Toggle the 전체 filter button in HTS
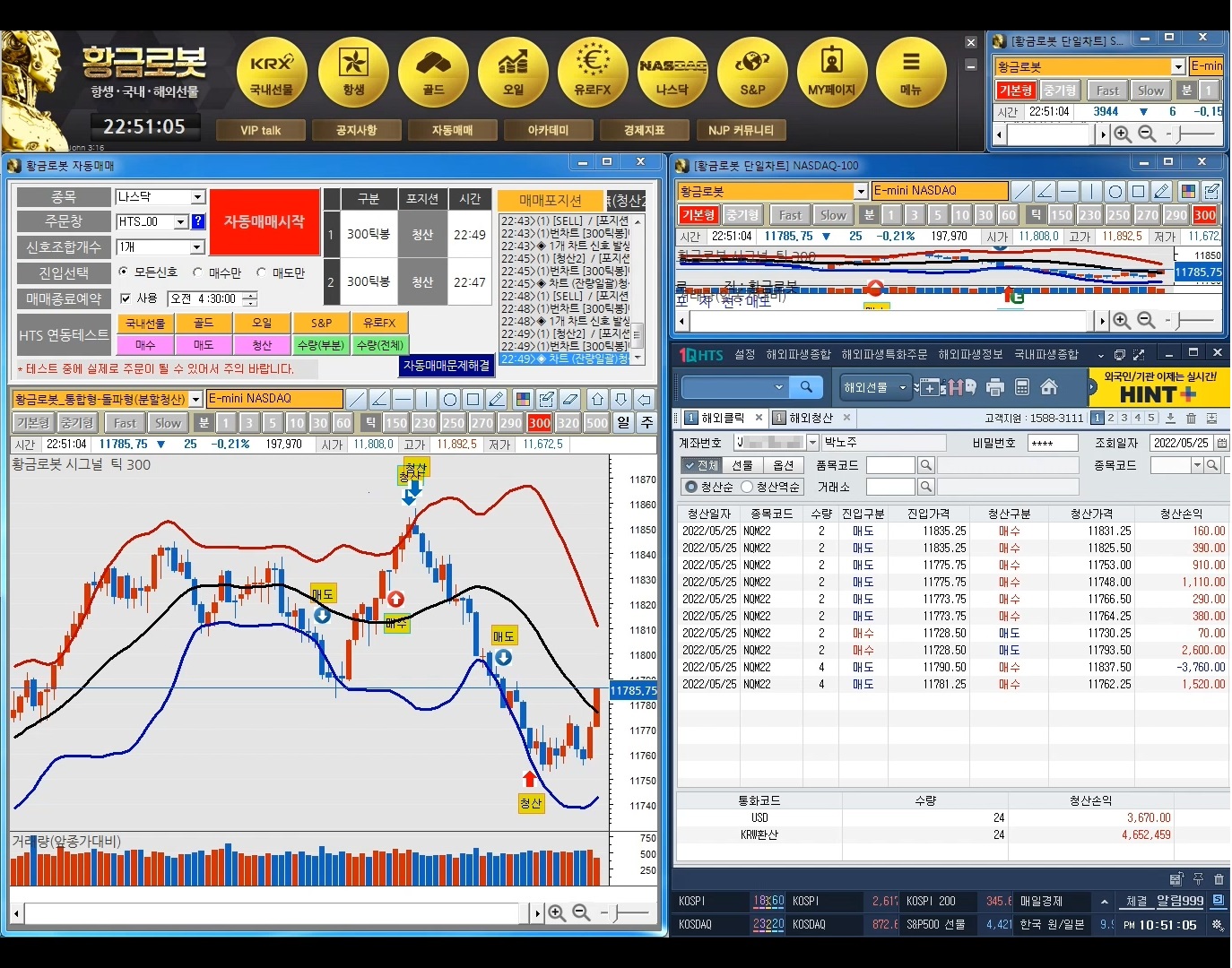Image resolution: width=1232 pixels, height=968 pixels. [700, 465]
